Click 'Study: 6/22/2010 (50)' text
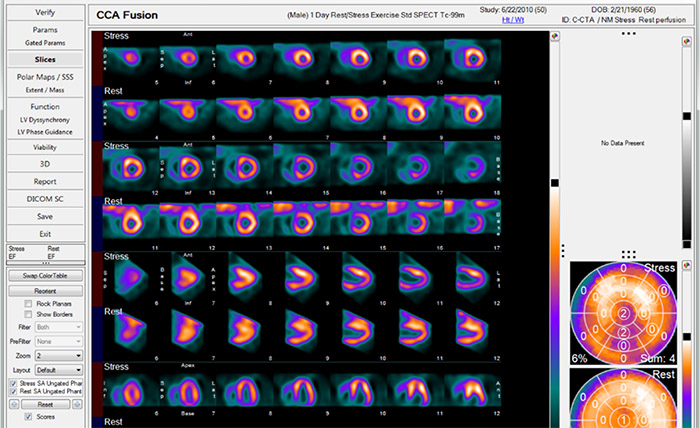This screenshot has height=428, width=700. click(x=513, y=10)
